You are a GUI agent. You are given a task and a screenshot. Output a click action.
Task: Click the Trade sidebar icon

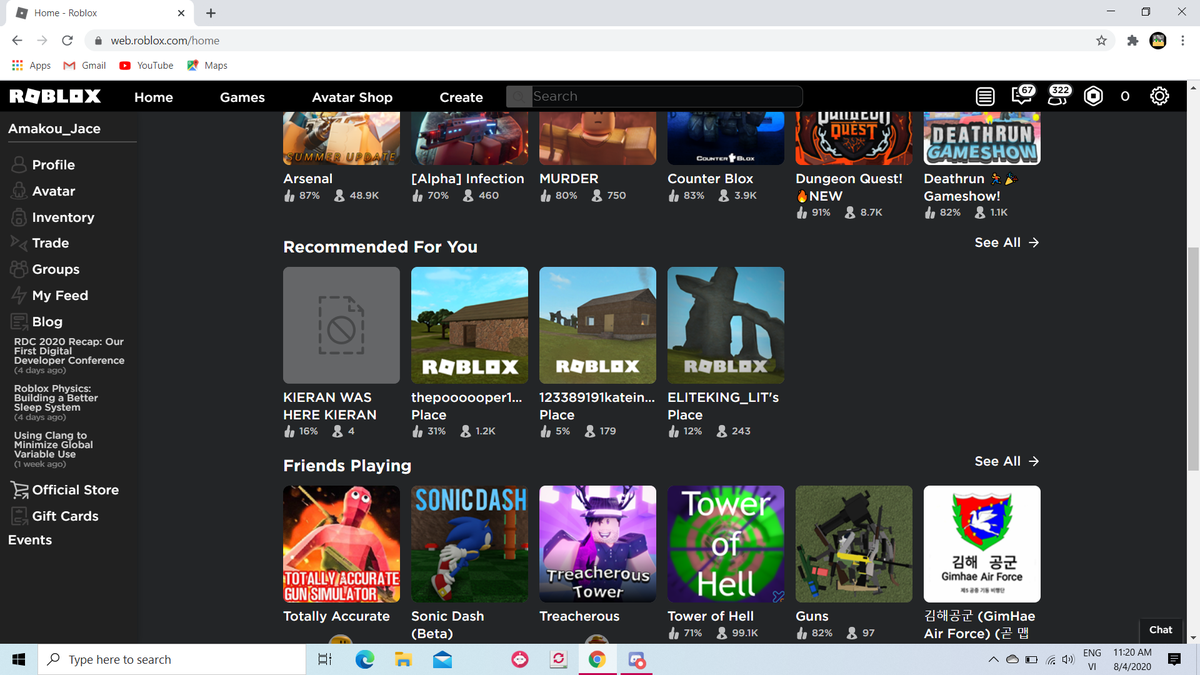pos(18,243)
